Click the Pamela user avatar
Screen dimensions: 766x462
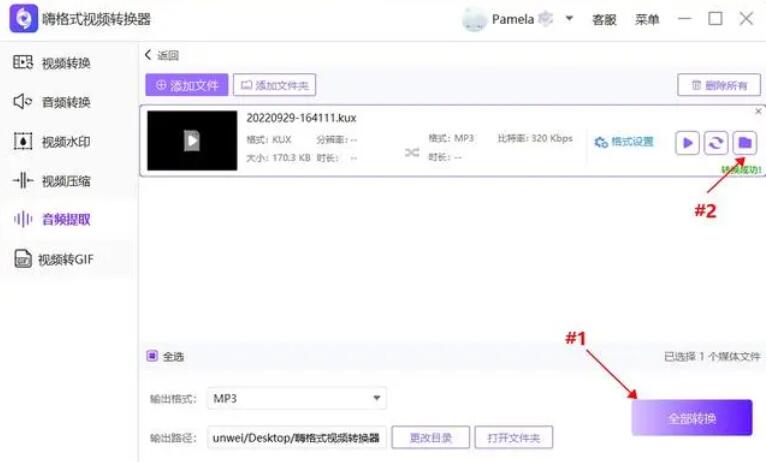(x=474, y=20)
